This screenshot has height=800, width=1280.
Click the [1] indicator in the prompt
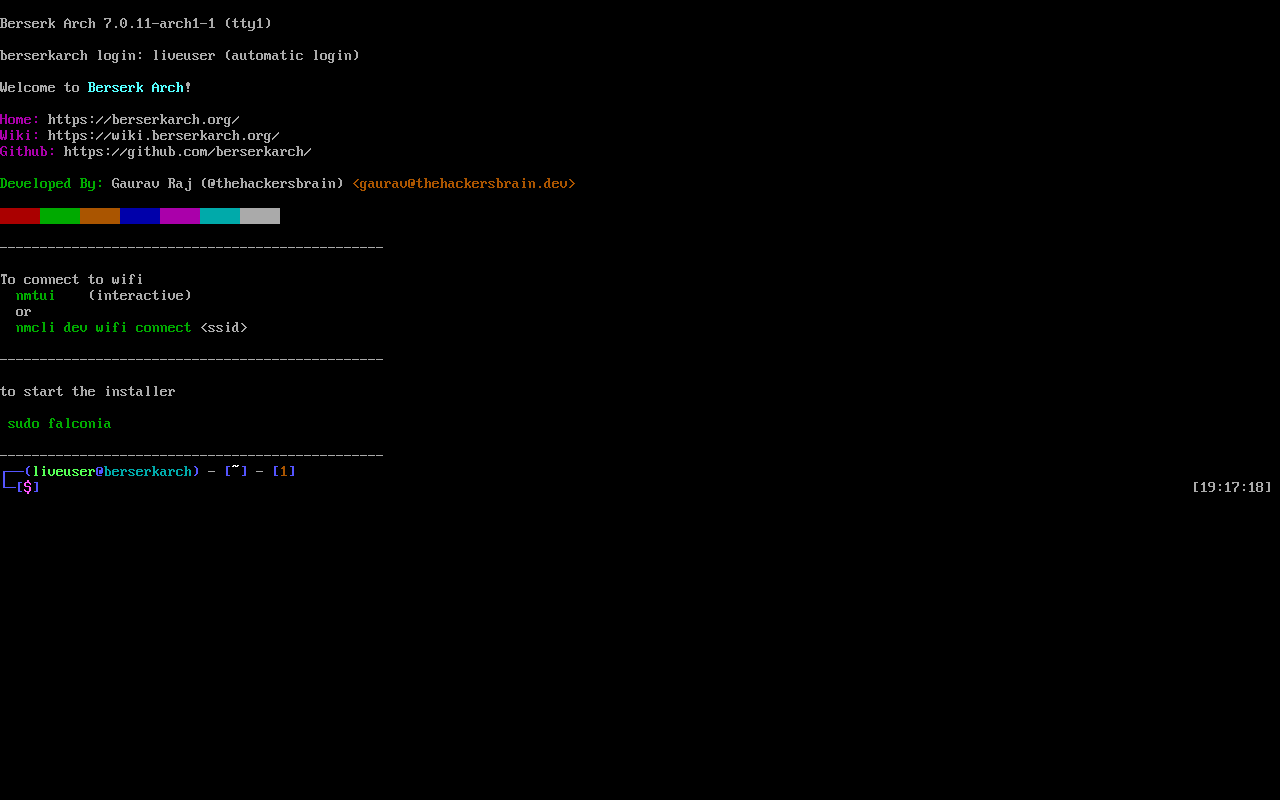(284, 472)
